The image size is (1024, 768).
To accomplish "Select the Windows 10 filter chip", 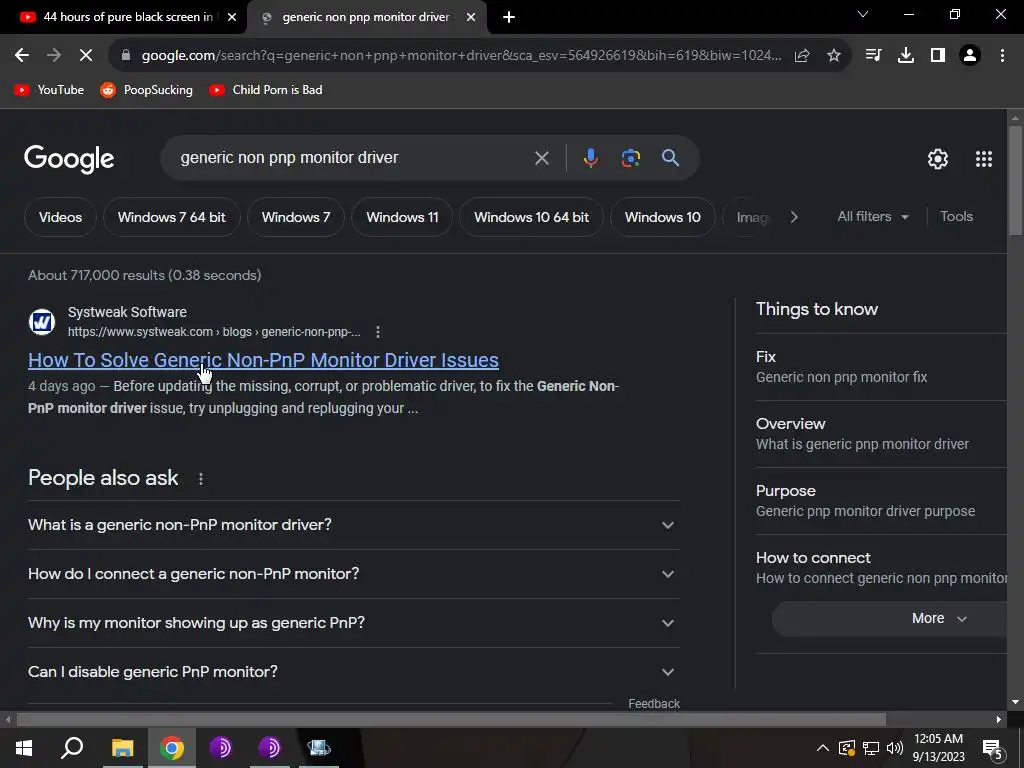I will (x=663, y=217).
